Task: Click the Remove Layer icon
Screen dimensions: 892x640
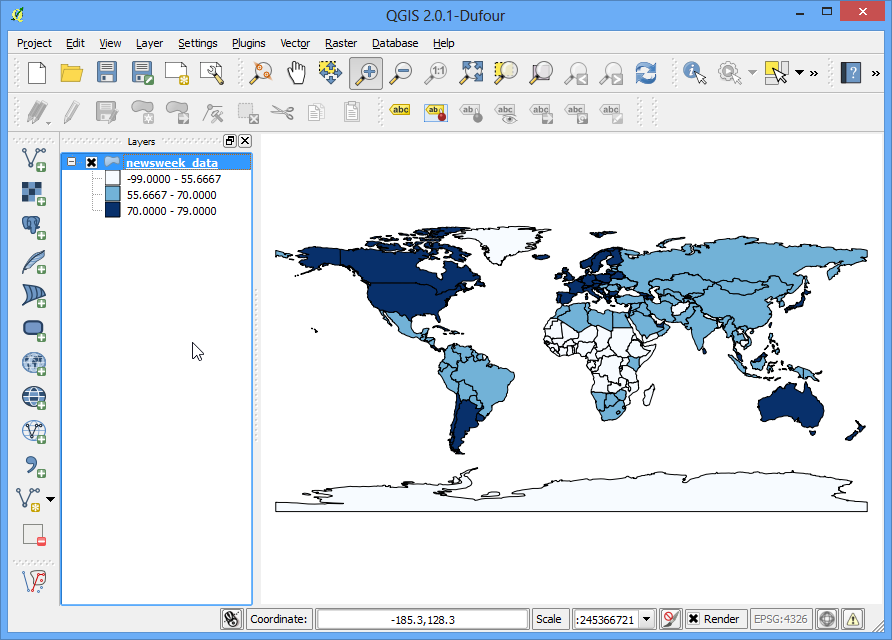Action: pyautogui.click(x=34, y=535)
